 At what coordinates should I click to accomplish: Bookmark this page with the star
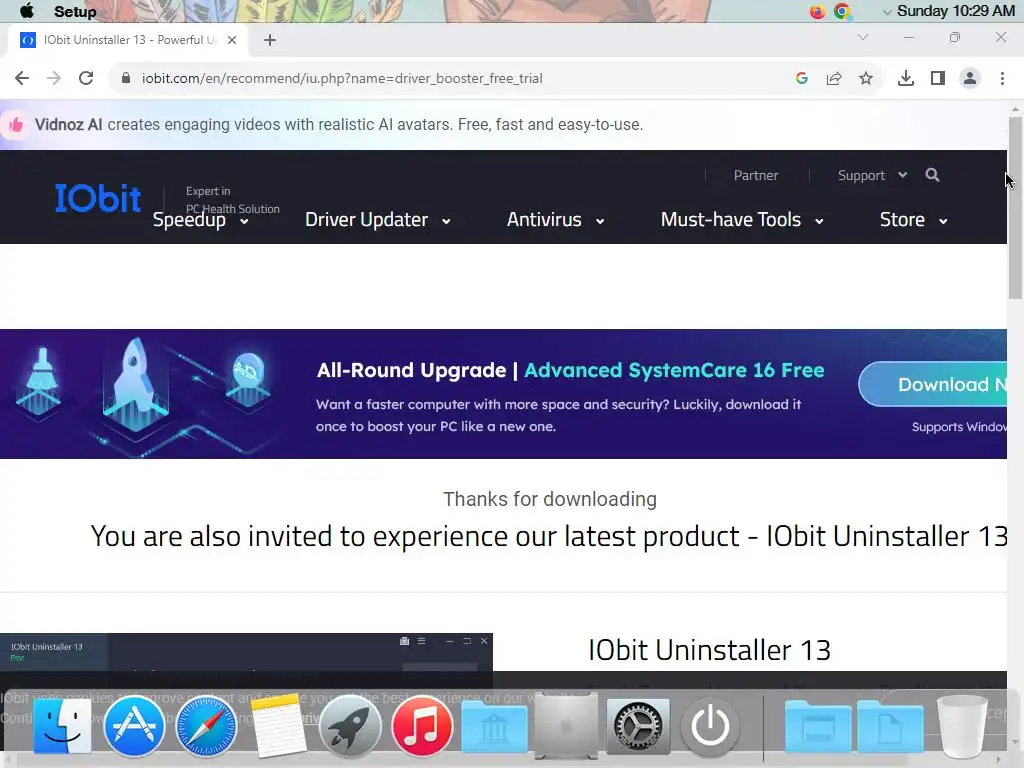point(866,78)
